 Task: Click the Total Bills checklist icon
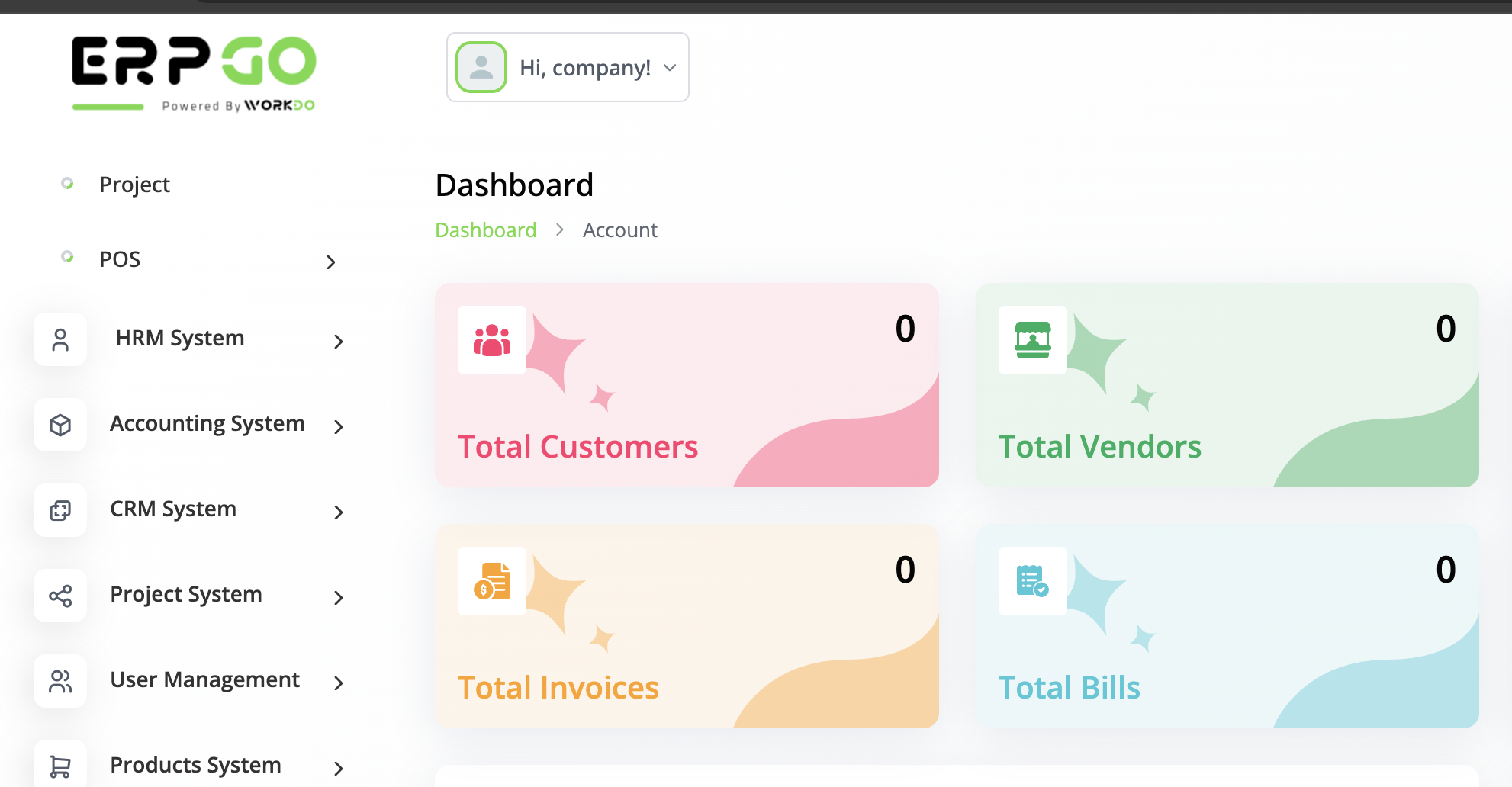click(x=1033, y=581)
